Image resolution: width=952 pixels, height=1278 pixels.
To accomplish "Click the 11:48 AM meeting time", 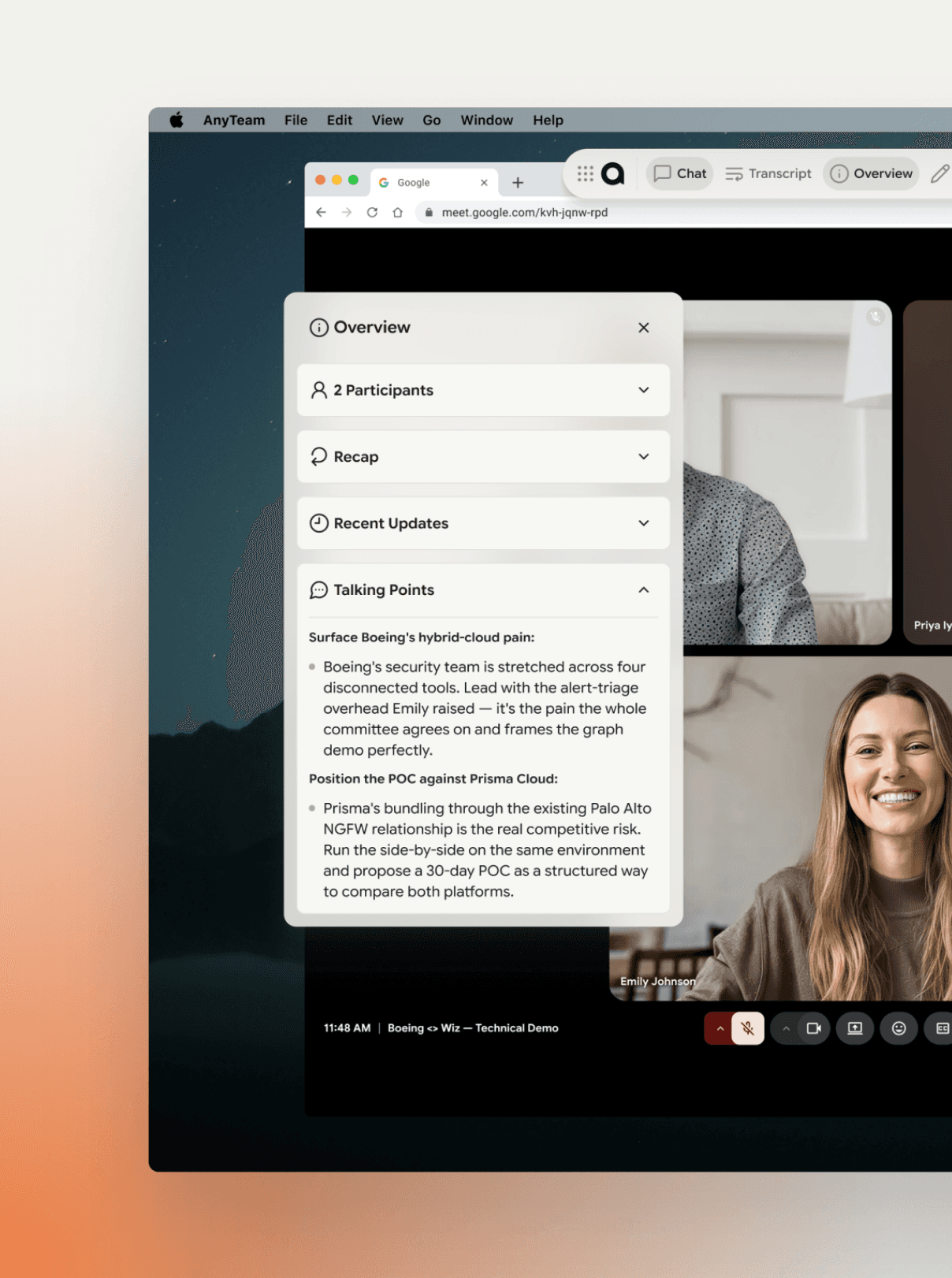I will pos(347,1028).
